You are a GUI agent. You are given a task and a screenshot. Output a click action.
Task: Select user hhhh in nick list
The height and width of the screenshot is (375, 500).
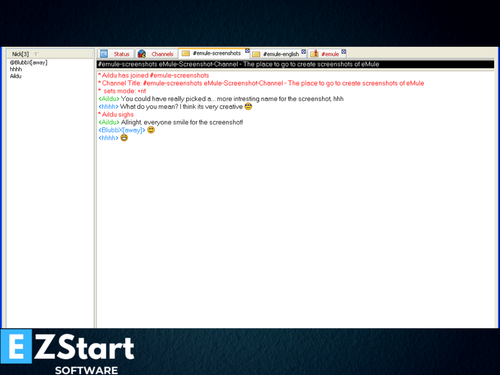(x=16, y=69)
